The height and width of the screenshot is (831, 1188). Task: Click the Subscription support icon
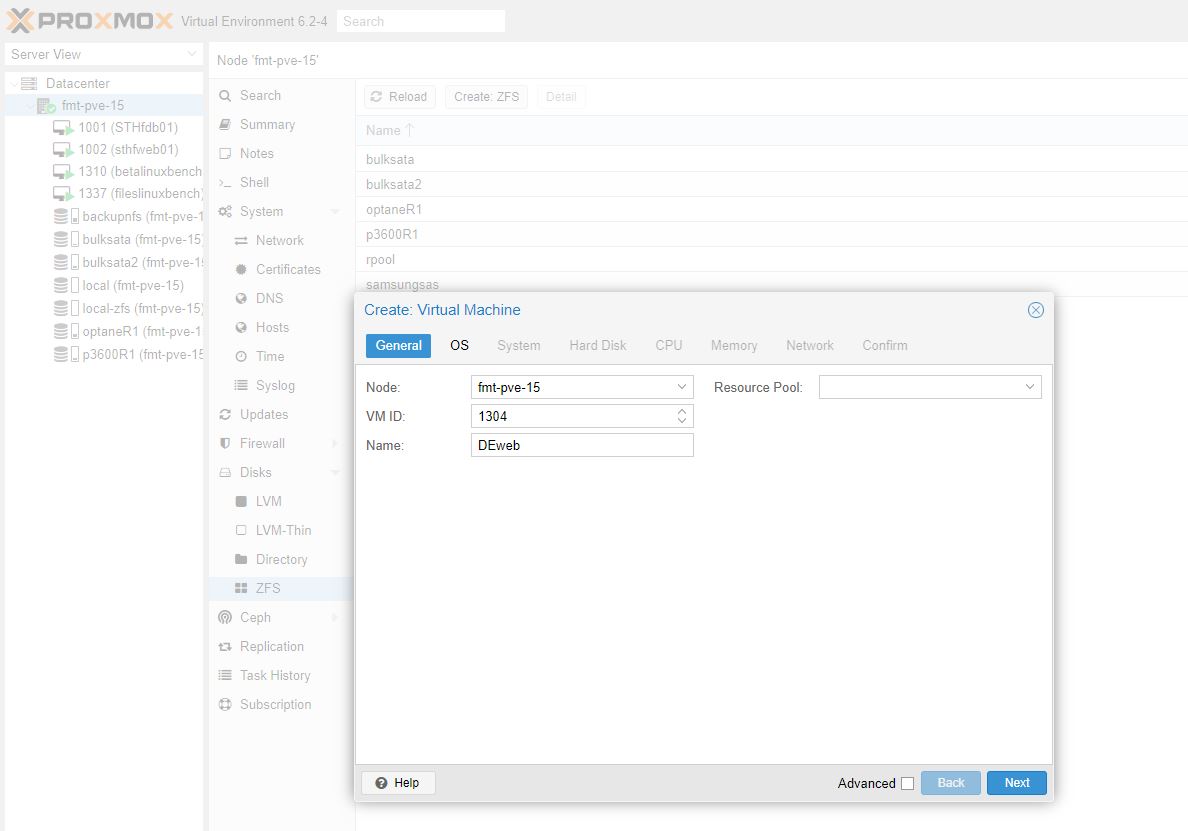226,705
